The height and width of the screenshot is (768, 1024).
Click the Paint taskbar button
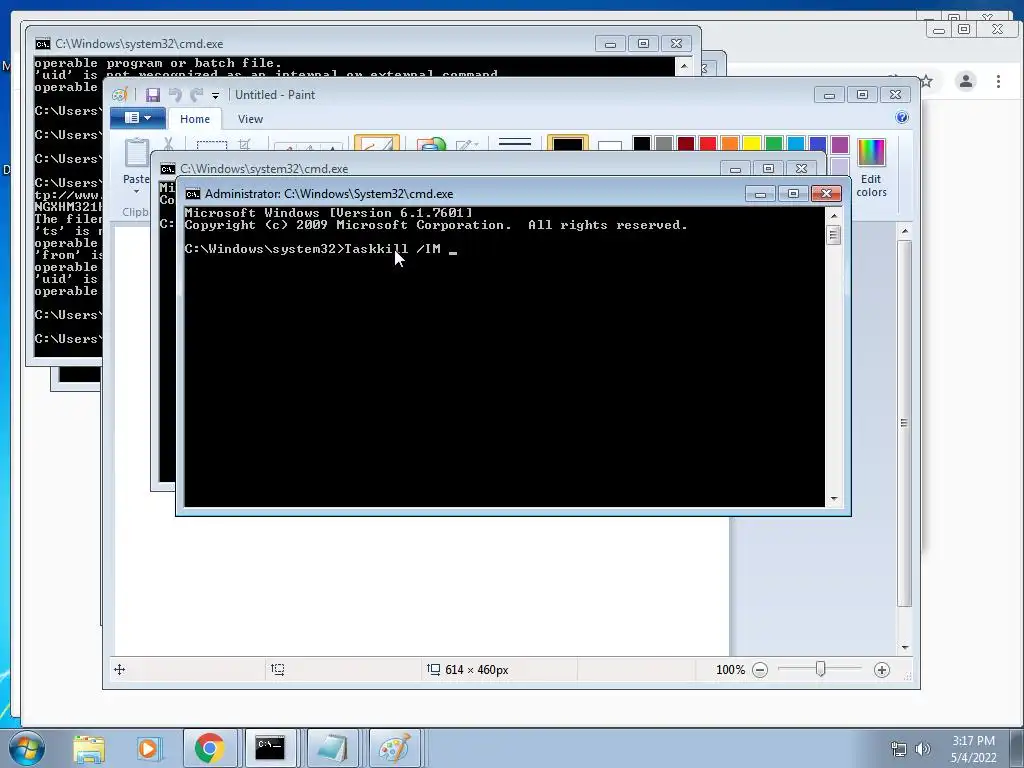click(394, 748)
